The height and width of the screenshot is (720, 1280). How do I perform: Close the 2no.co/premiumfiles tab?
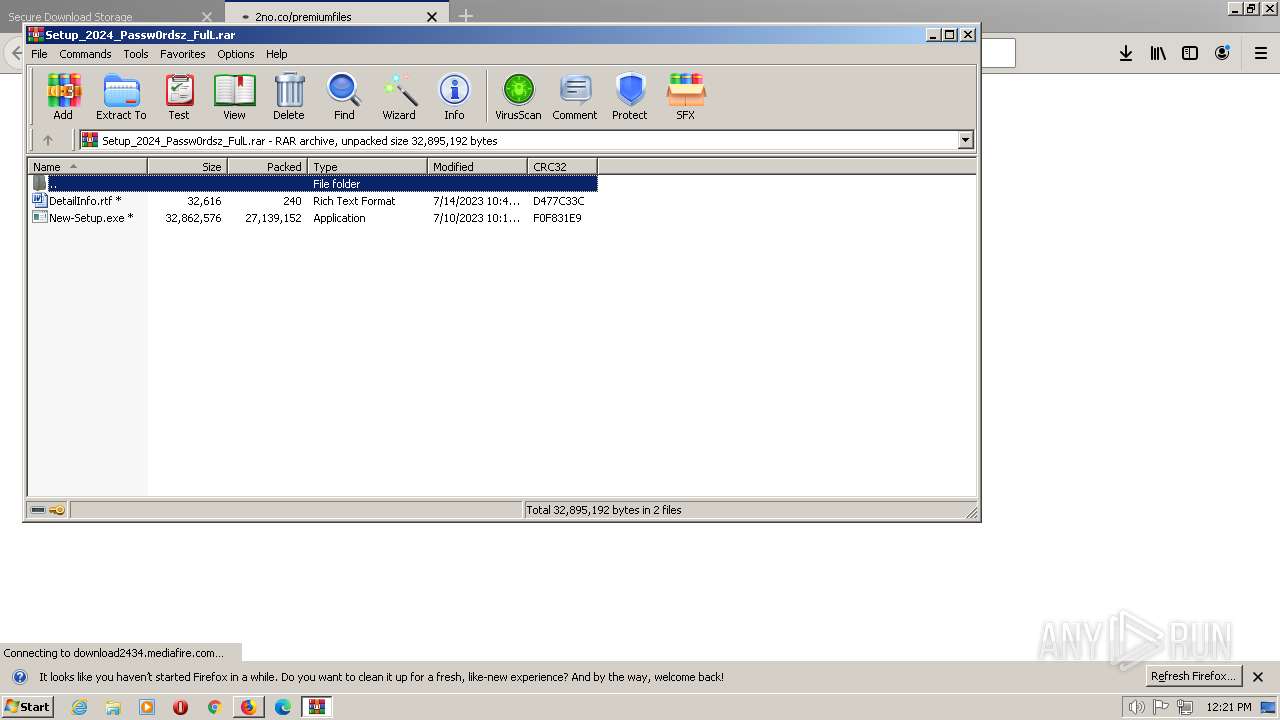[432, 16]
